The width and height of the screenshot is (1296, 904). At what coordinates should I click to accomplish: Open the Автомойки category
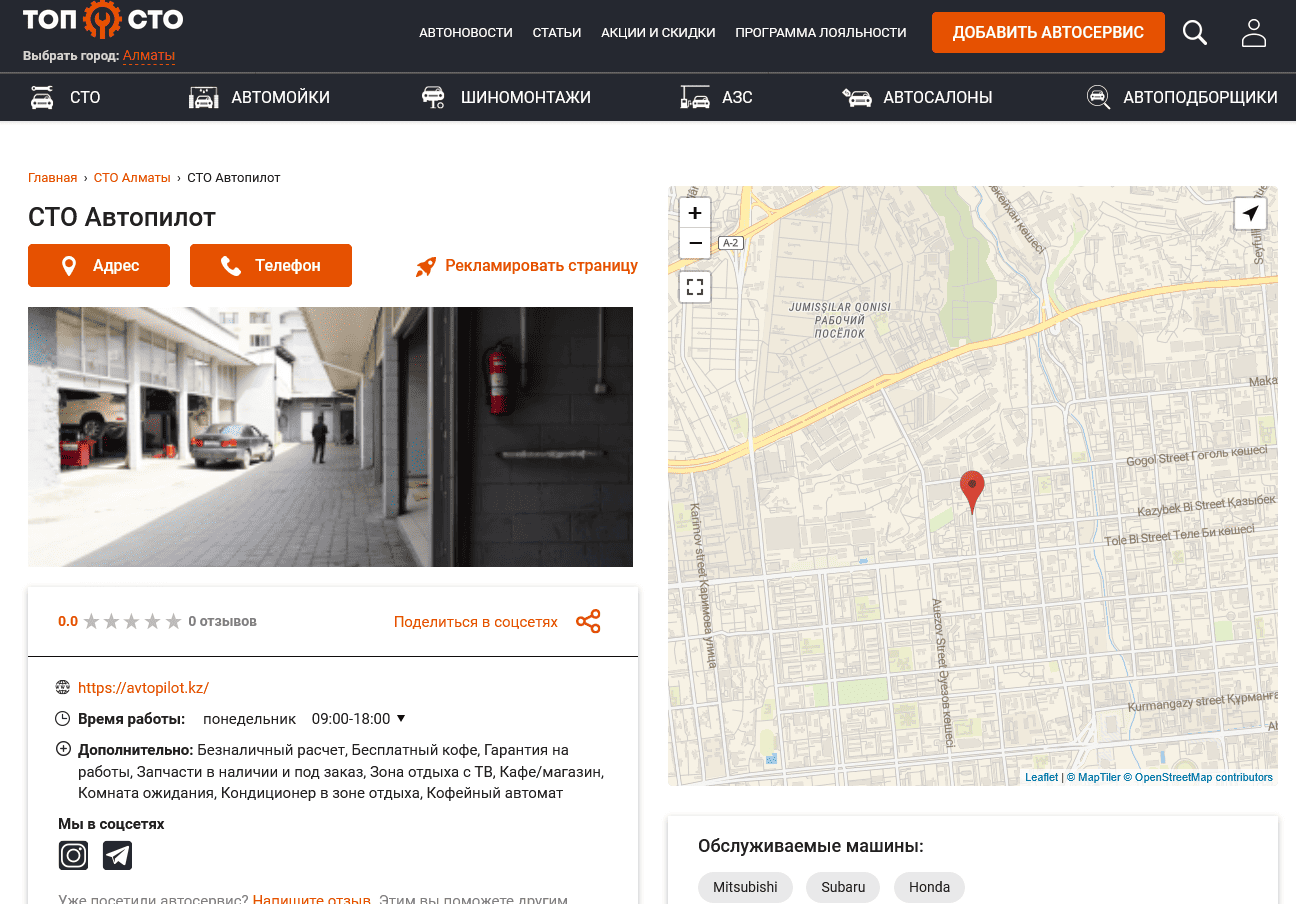tap(260, 97)
